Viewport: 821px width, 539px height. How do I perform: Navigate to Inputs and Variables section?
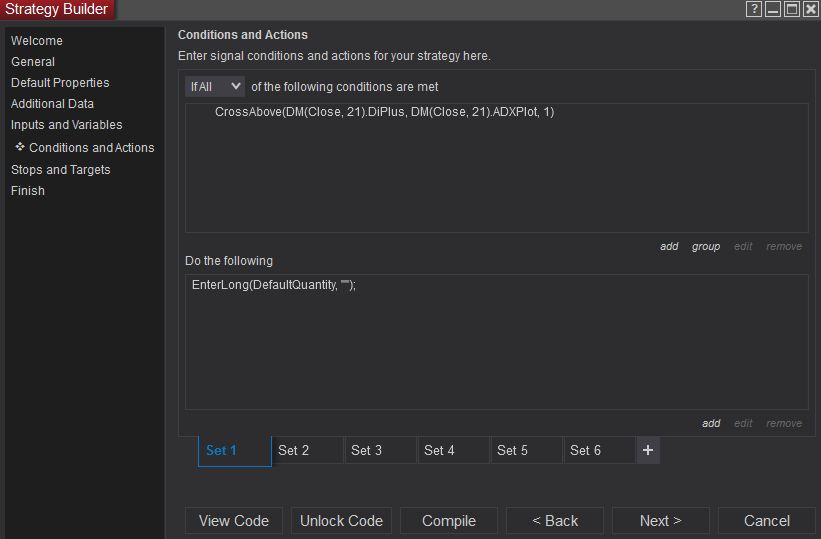pos(67,125)
